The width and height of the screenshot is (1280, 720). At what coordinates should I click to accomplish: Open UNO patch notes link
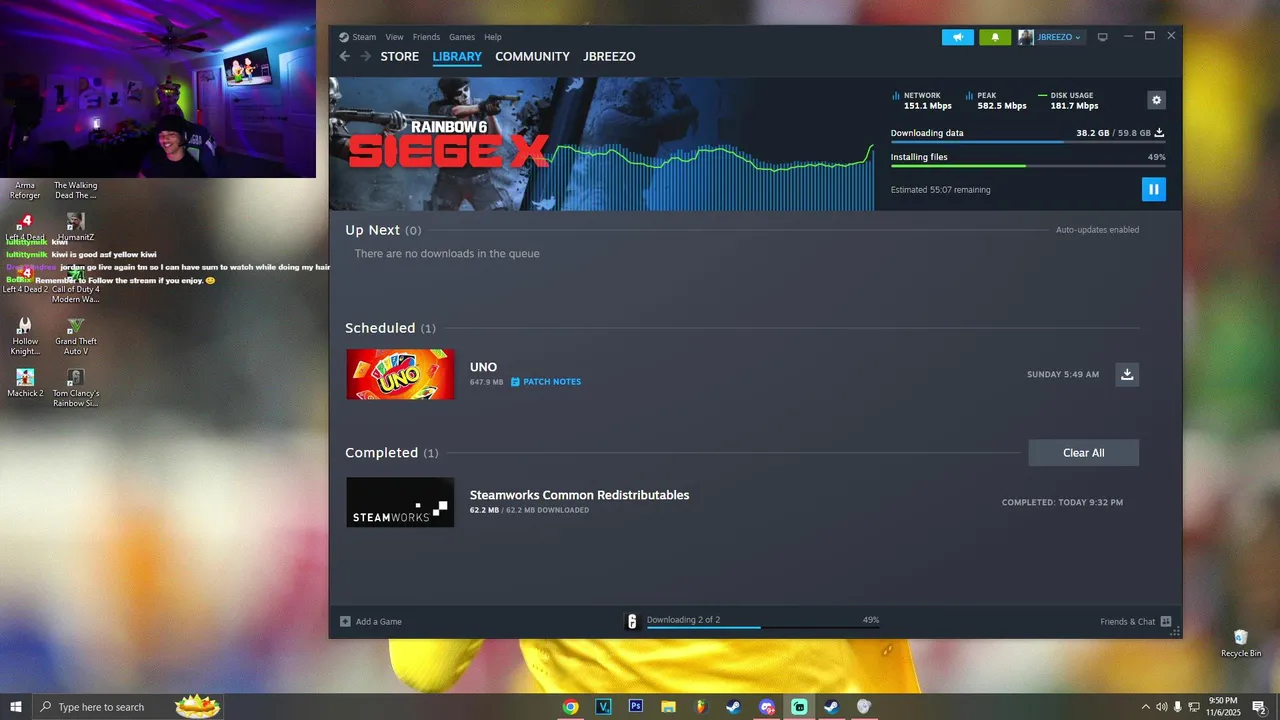point(546,382)
